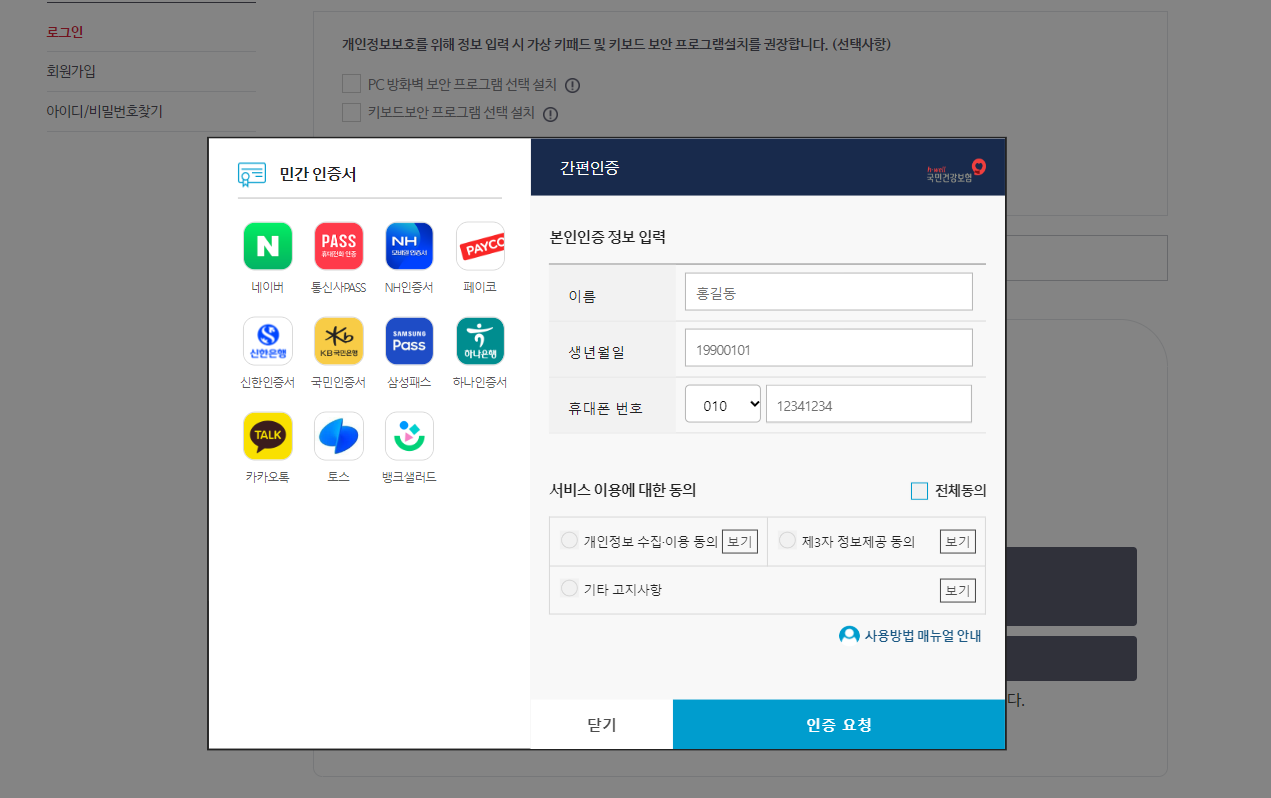Click the 생년월일 input field
1271x798 pixels.
[x=829, y=348]
